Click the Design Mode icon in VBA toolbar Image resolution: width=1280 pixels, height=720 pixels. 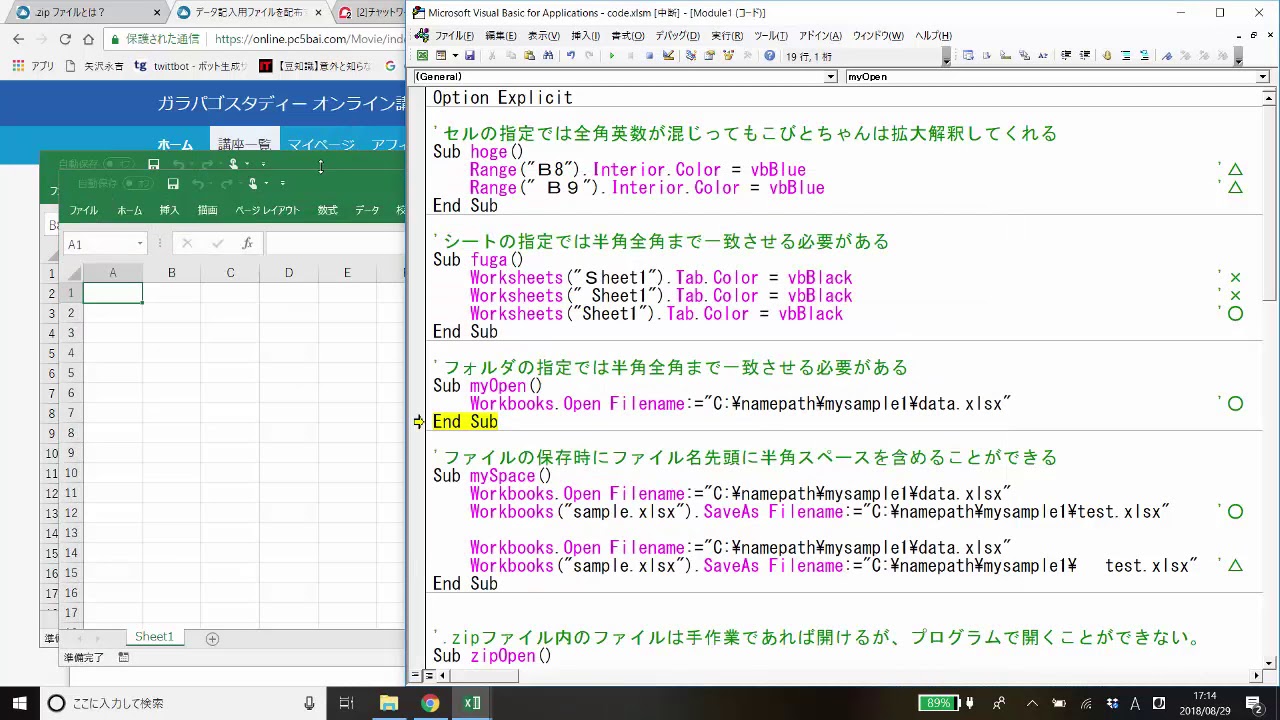668,56
